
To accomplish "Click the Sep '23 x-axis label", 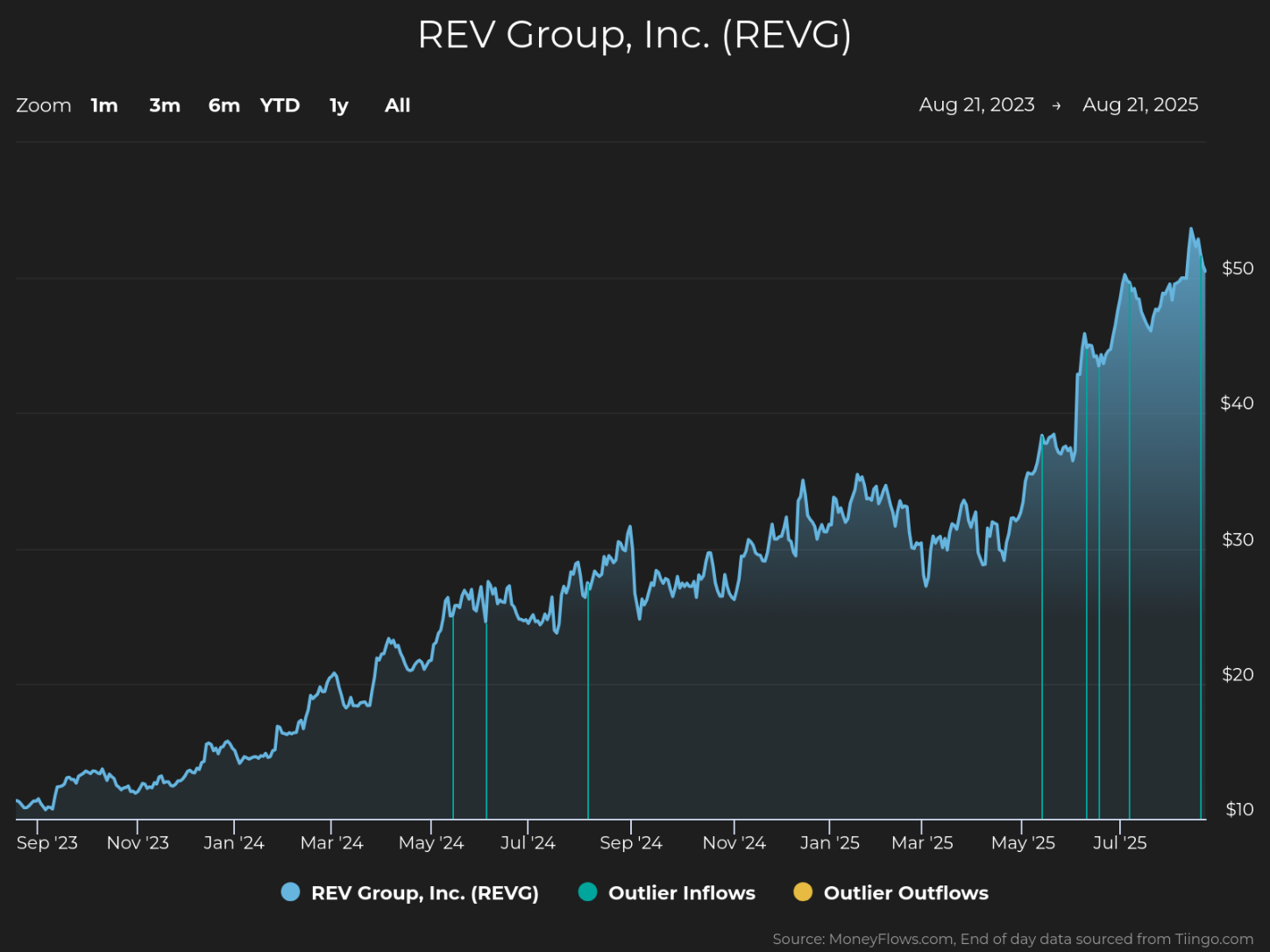I will (x=47, y=842).
